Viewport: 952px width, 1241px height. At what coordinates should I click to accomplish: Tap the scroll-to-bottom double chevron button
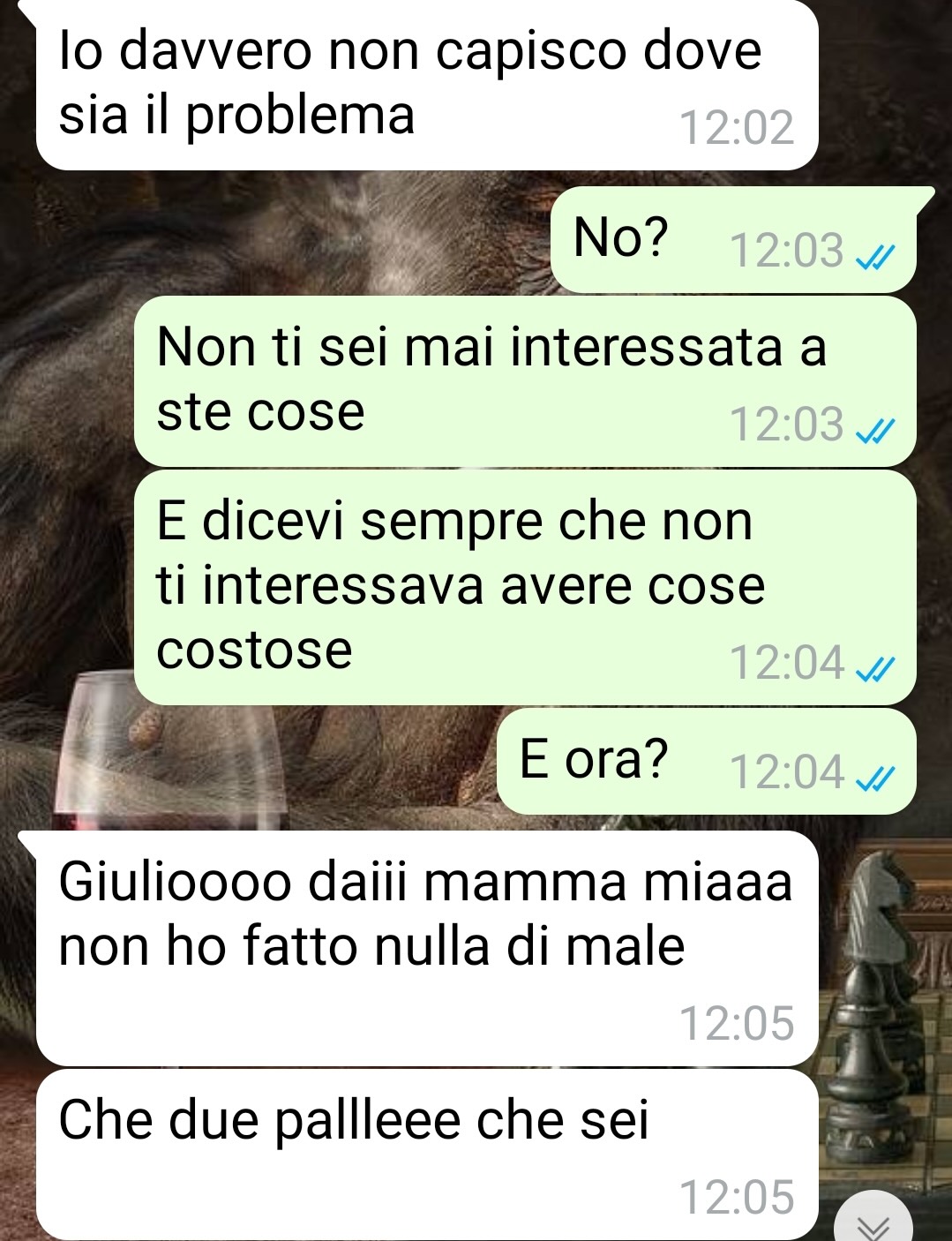(x=874, y=1222)
